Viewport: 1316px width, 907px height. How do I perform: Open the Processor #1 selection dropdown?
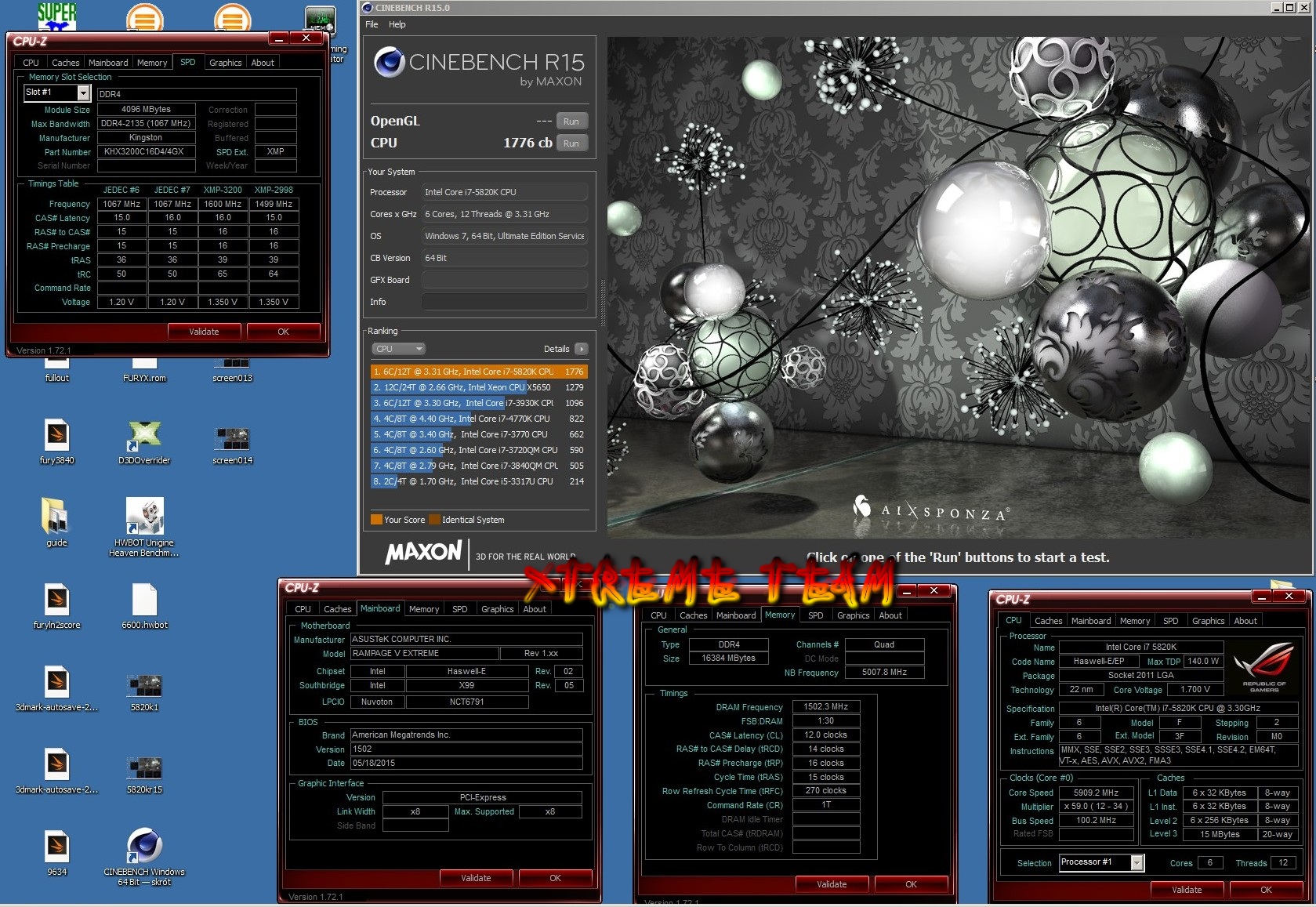[1101, 862]
